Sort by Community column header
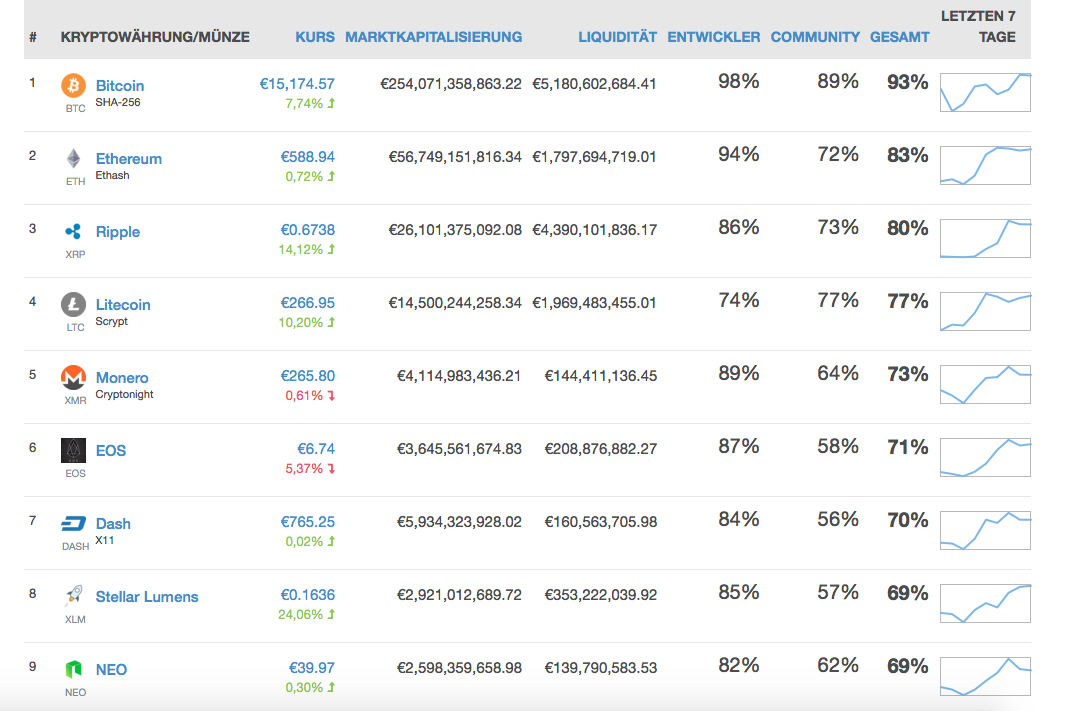The width and height of the screenshot is (1079, 711). click(x=815, y=37)
